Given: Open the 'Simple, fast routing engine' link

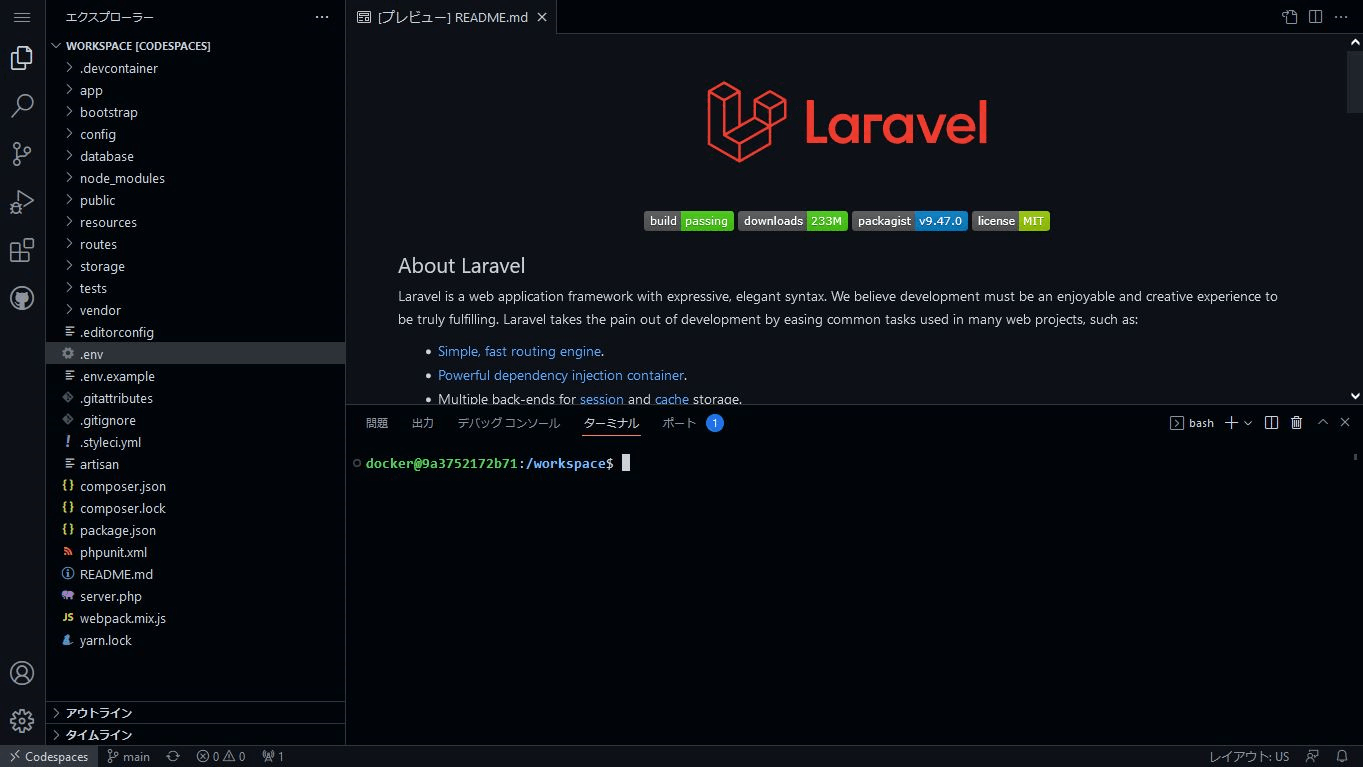Looking at the screenshot, I should pos(520,351).
